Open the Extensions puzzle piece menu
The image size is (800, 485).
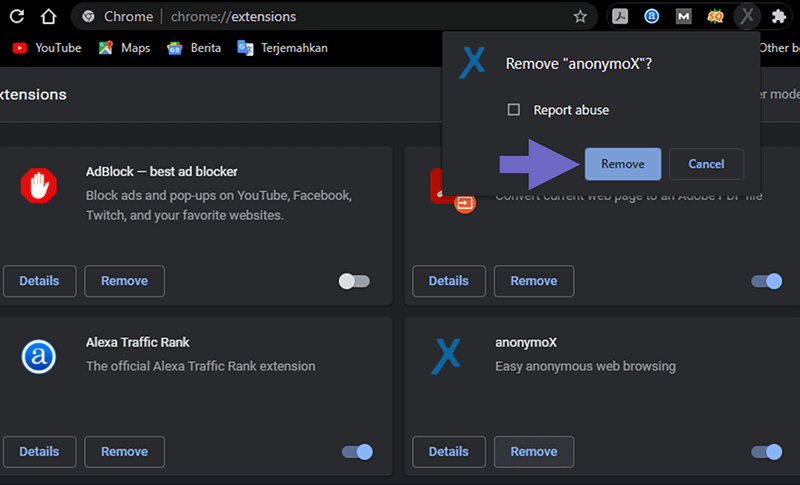pos(779,16)
